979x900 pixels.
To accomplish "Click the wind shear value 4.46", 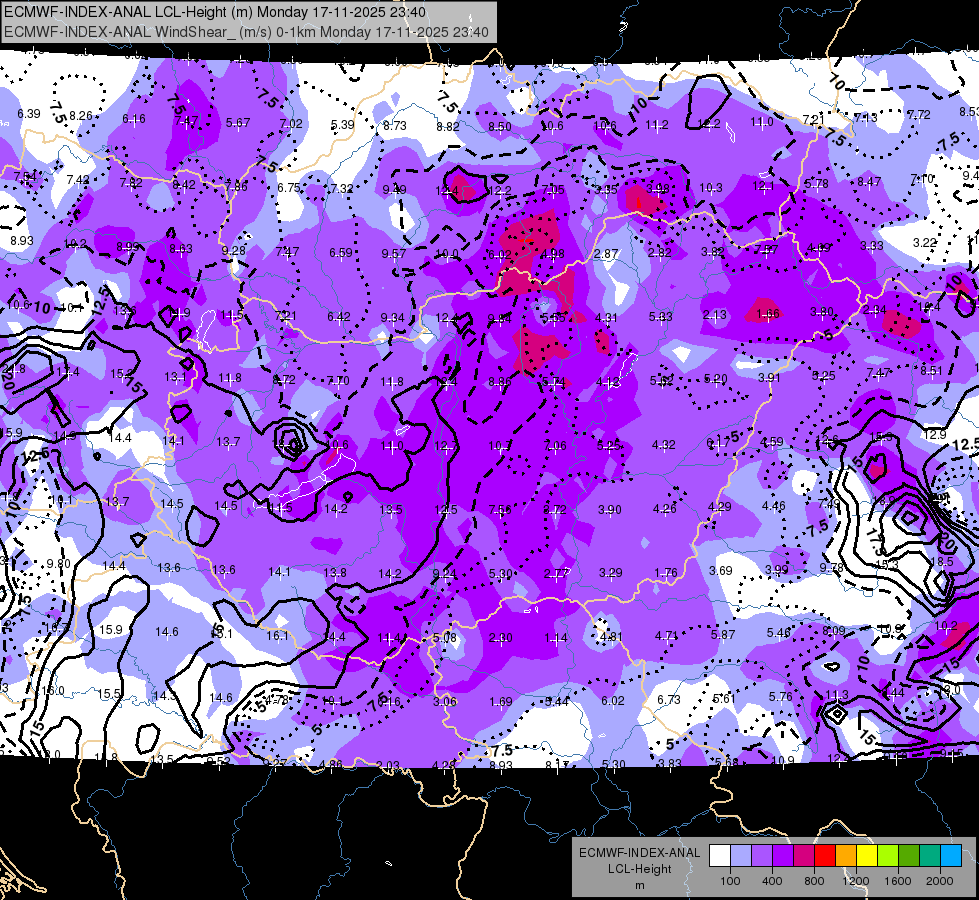I will [774, 506].
